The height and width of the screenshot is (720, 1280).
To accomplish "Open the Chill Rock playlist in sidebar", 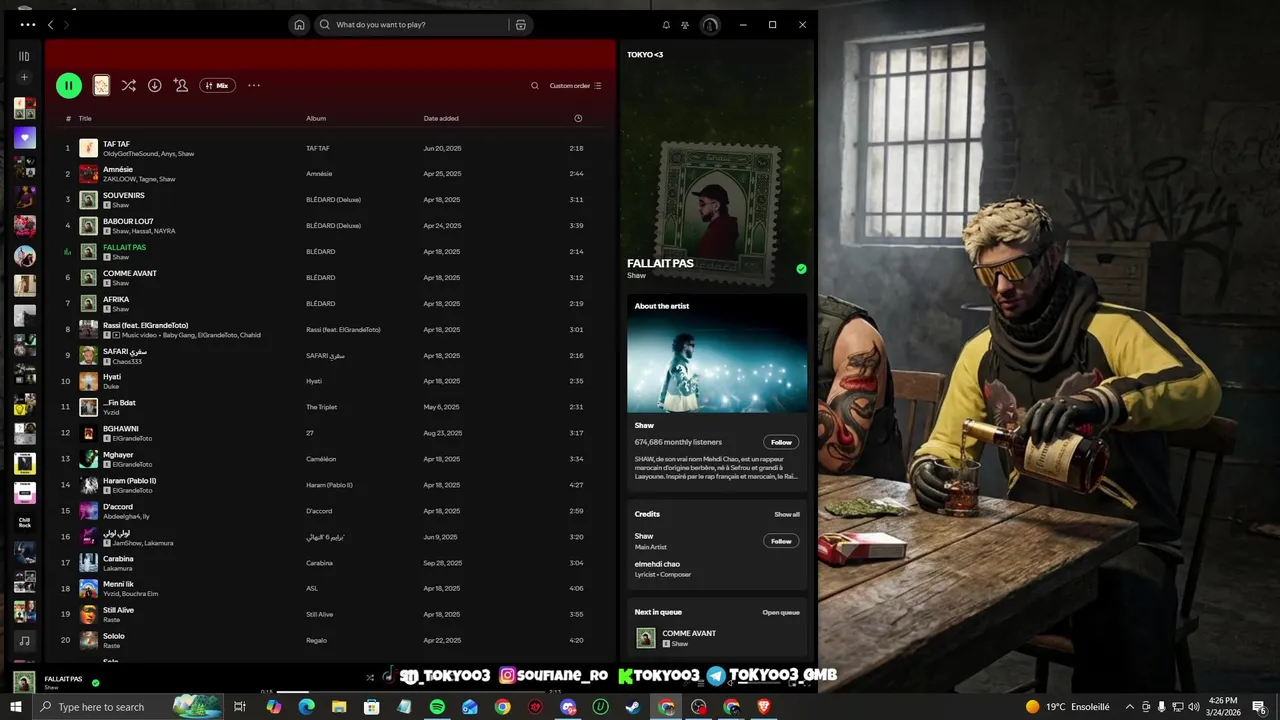I will [x=25, y=522].
